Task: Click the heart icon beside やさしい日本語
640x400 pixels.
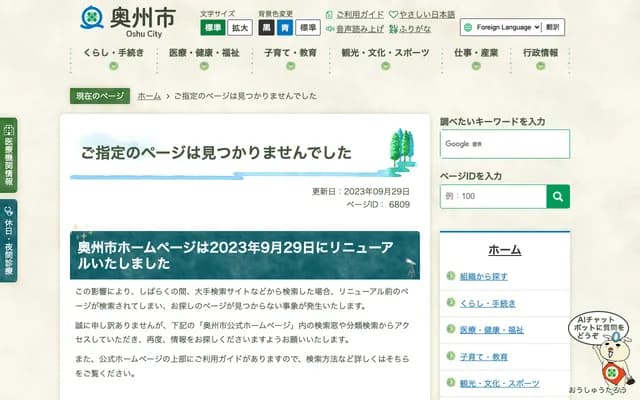Action: tap(393, 15)
